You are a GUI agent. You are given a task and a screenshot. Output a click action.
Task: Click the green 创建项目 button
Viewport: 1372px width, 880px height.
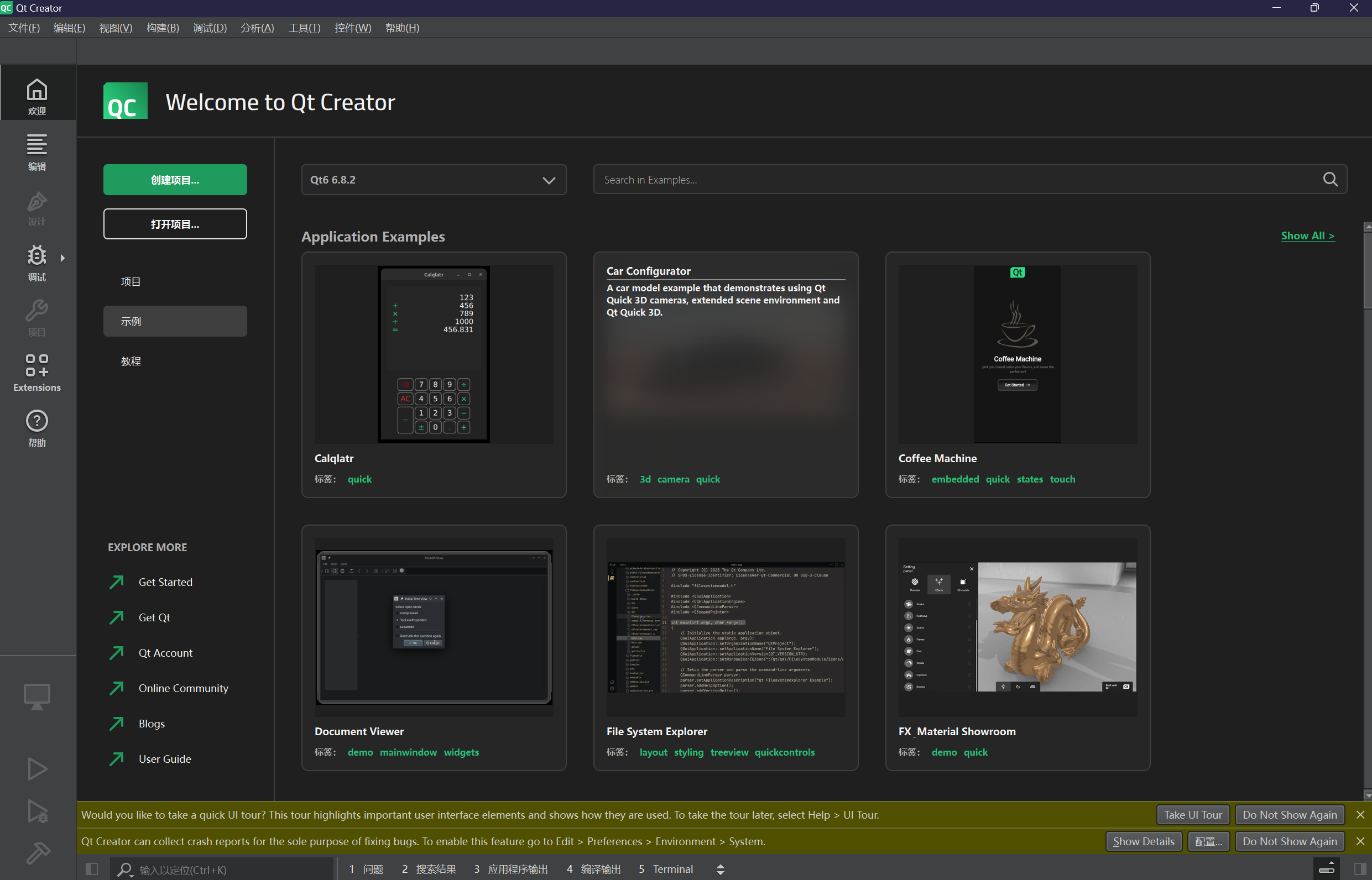175,180
